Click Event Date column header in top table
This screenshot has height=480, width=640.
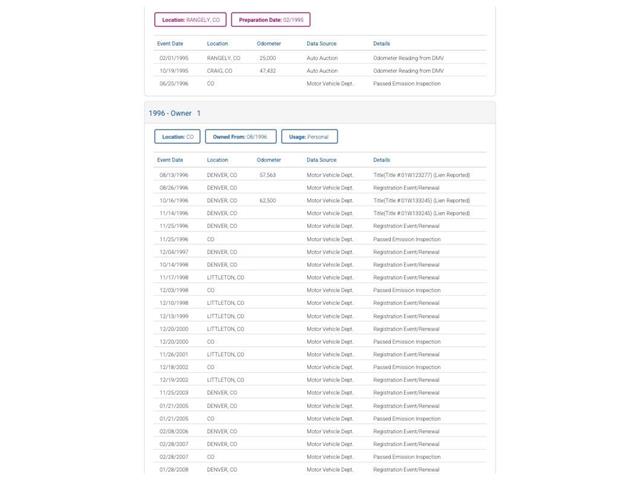[170, 44]
